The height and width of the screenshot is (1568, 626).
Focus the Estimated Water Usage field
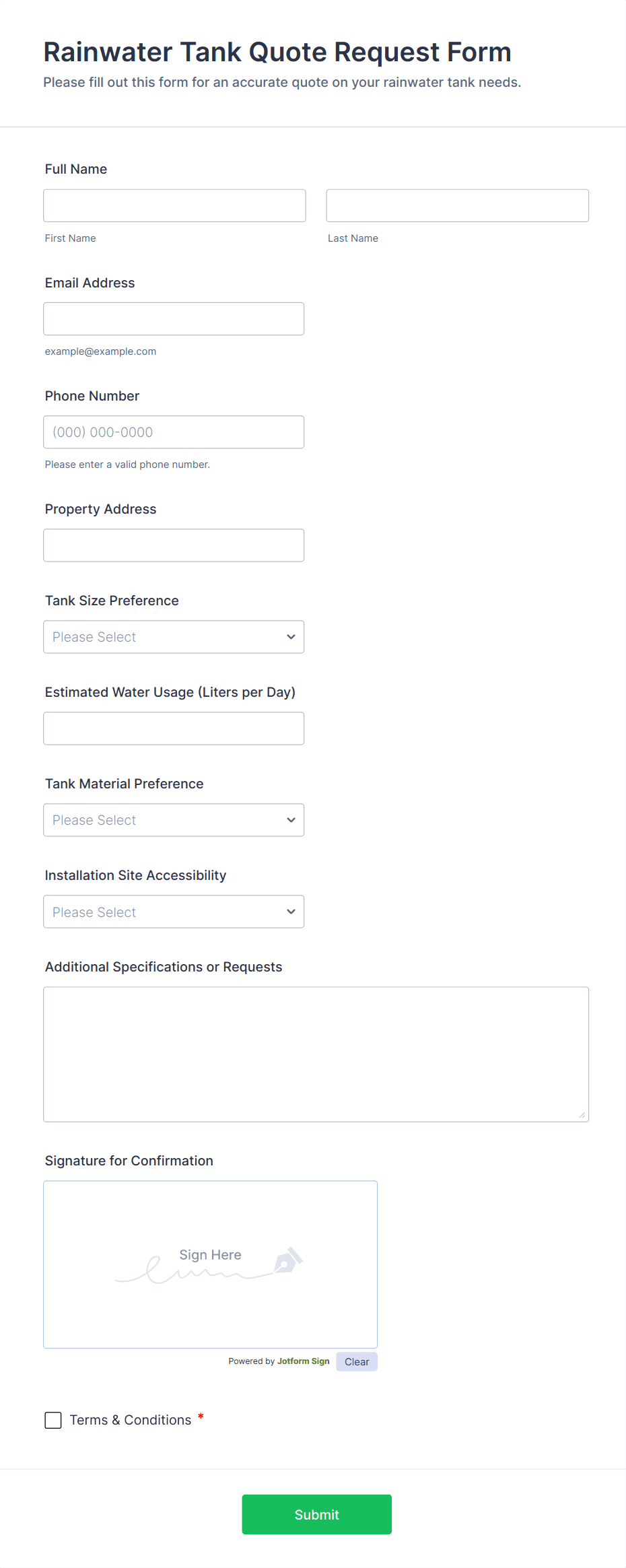174,728
